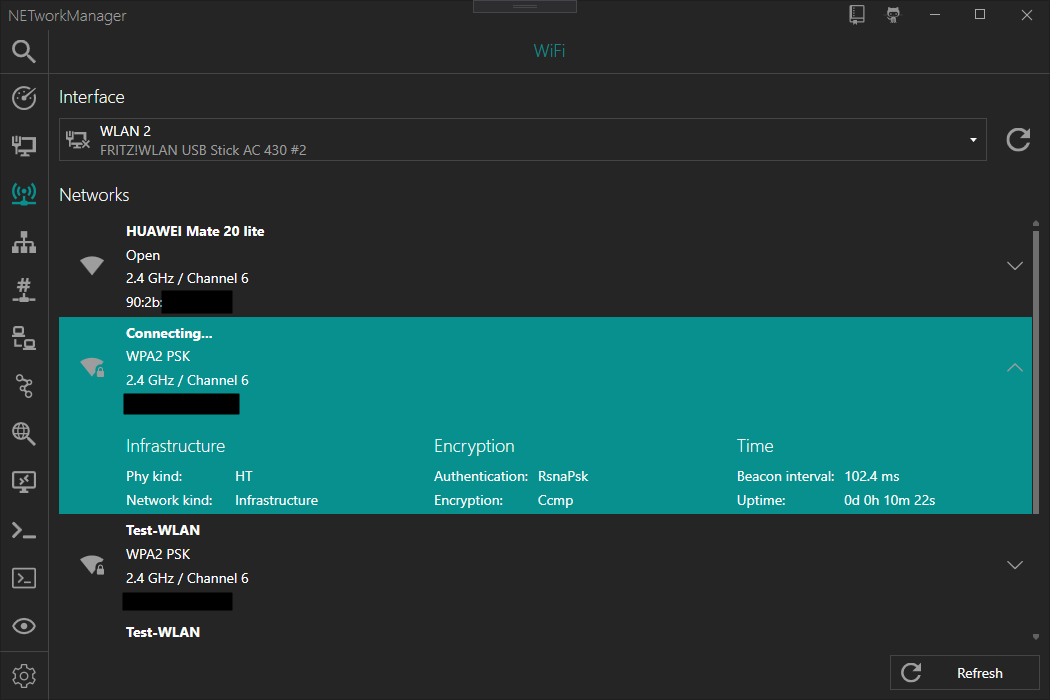Select the WiFi tool in the sidebar
The width and height of the screenshot is (1050, 700).
pyautogui.click(x=23, y=194)
